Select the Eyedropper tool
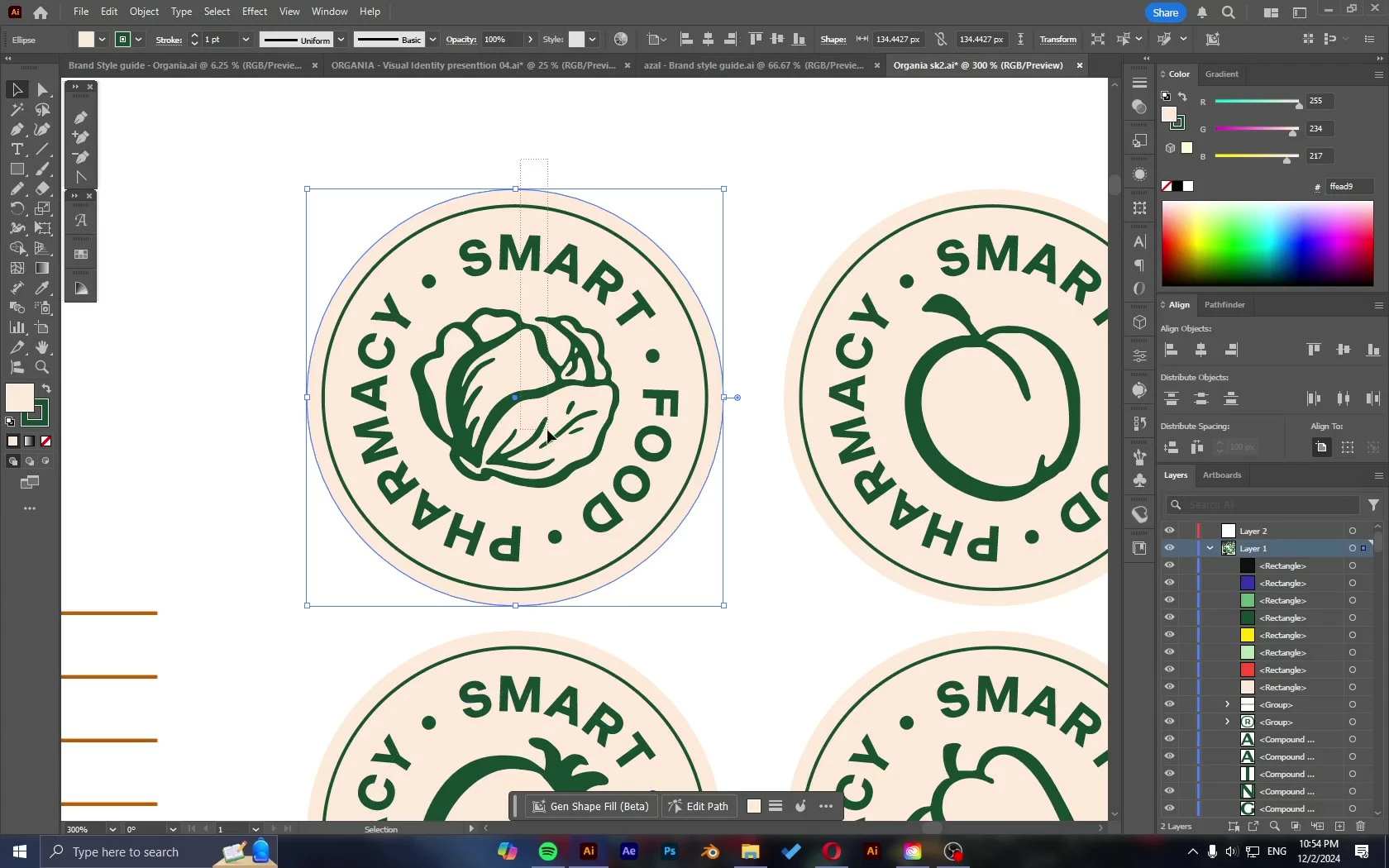The height and width of the screenshot is (868, 1389). (43, 288)
